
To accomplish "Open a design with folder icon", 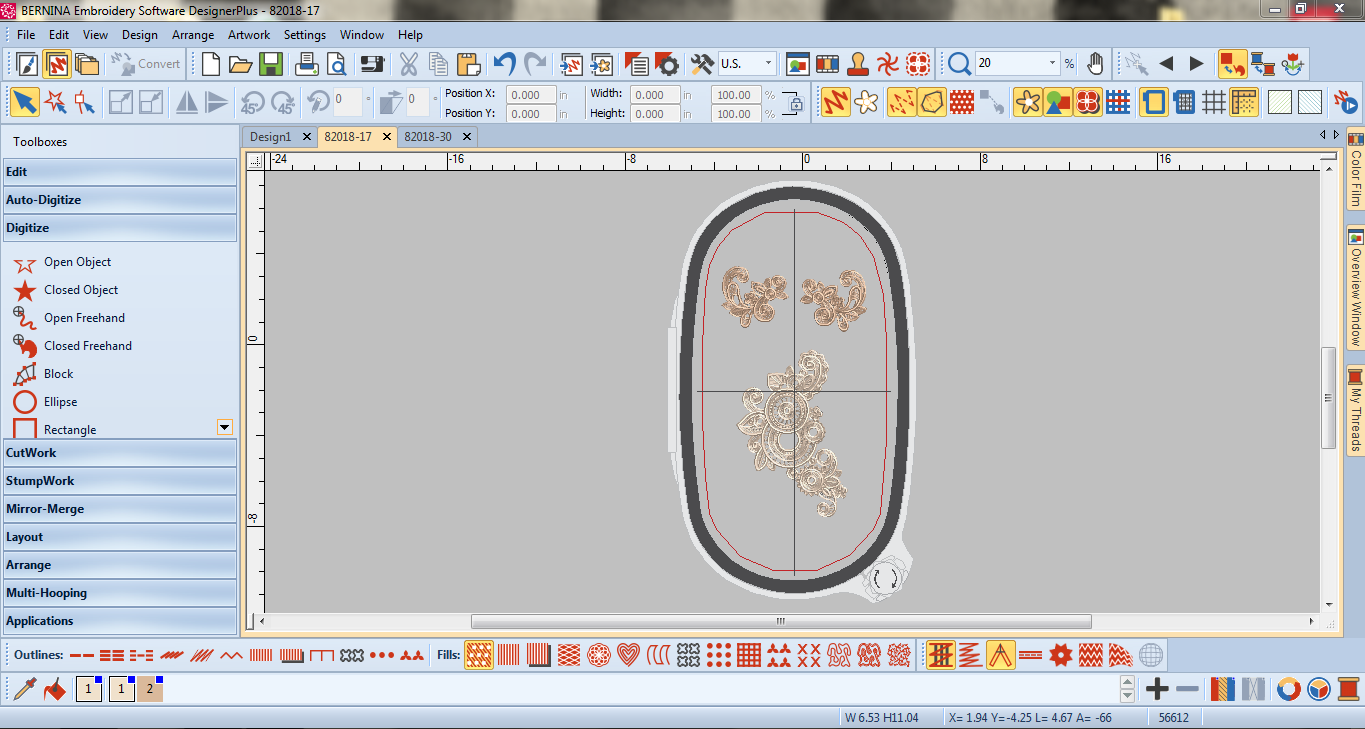I will [x=240, y=64].
